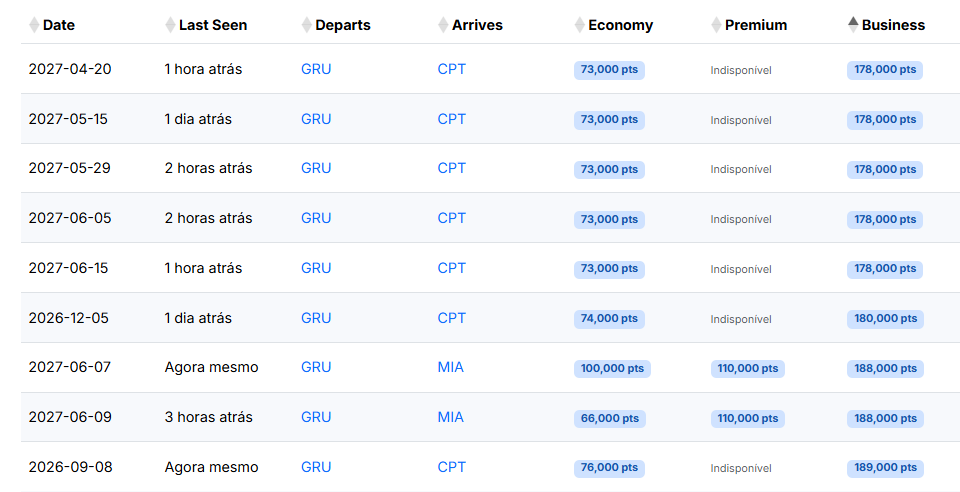This screenshot has height=492, width=960.
Task: Sort table by Date column icon
Action: tap(34, 25)
